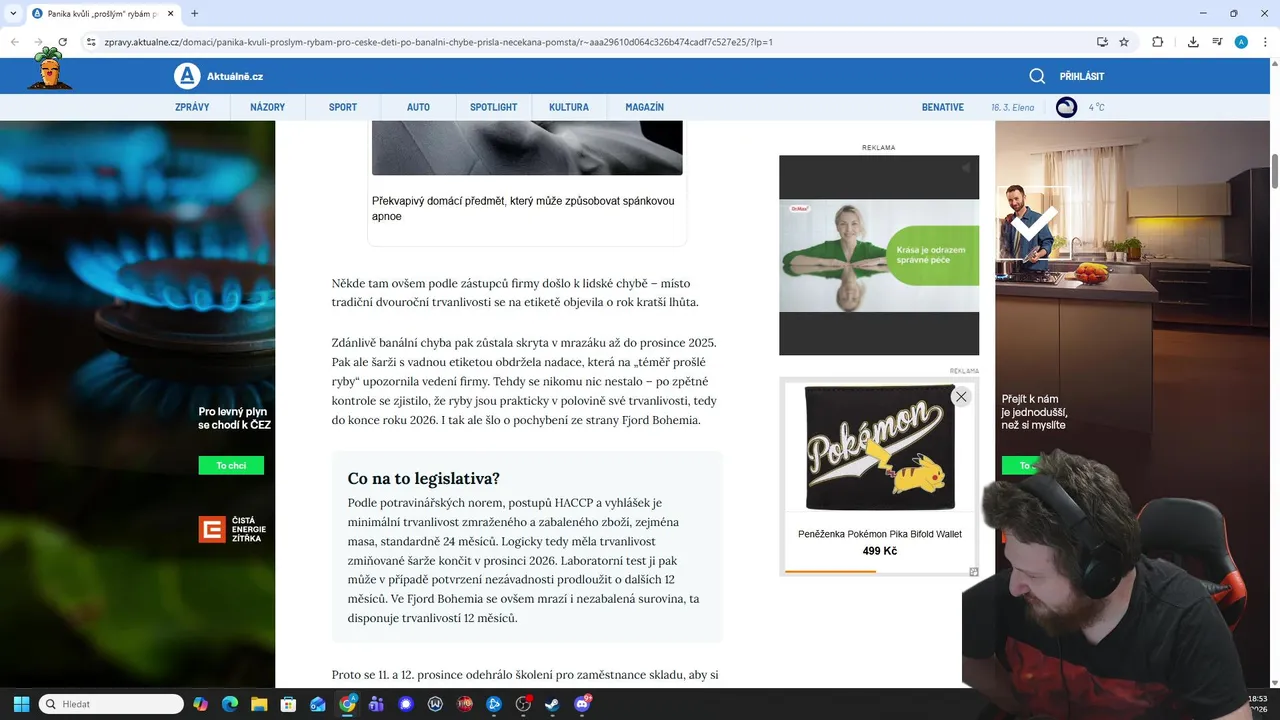1280x720 pixels.
Task: Open the Chrome profile avatar
Action: [1241, 42]
